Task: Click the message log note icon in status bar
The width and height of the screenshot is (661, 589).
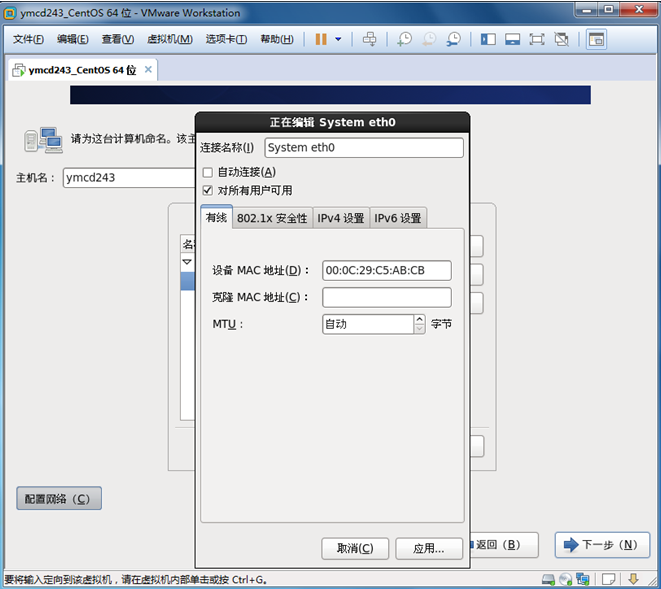Action: [x=609, y=580]
